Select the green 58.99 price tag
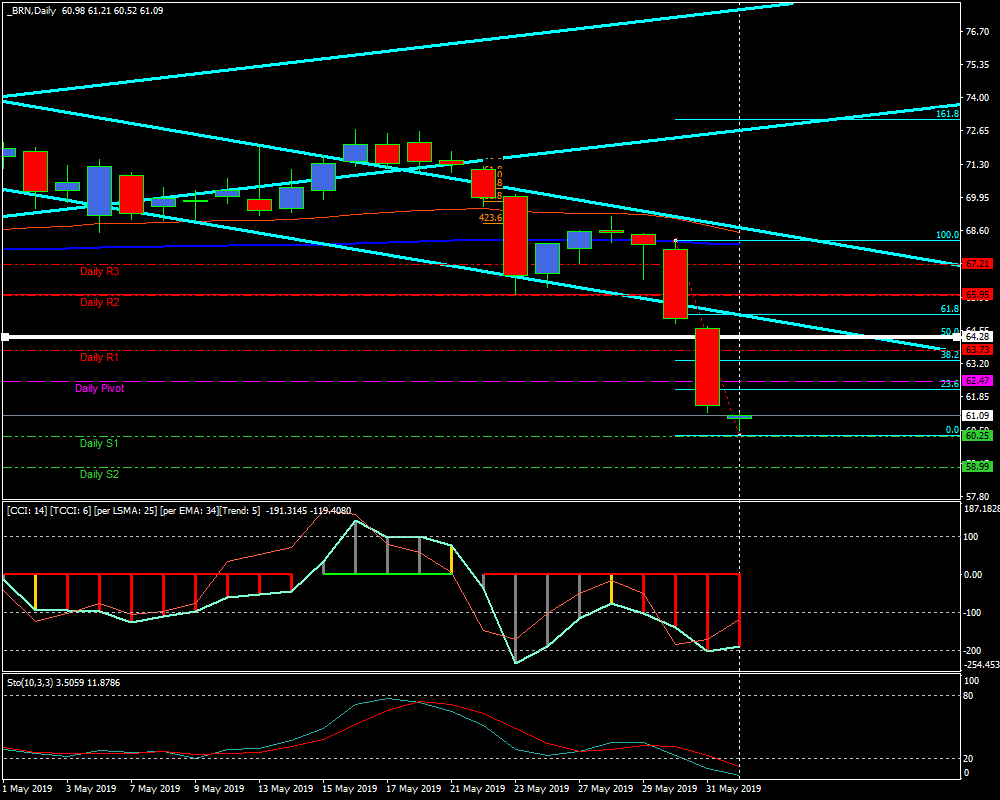The image size is (1000, 800). (x=976, y=467)
